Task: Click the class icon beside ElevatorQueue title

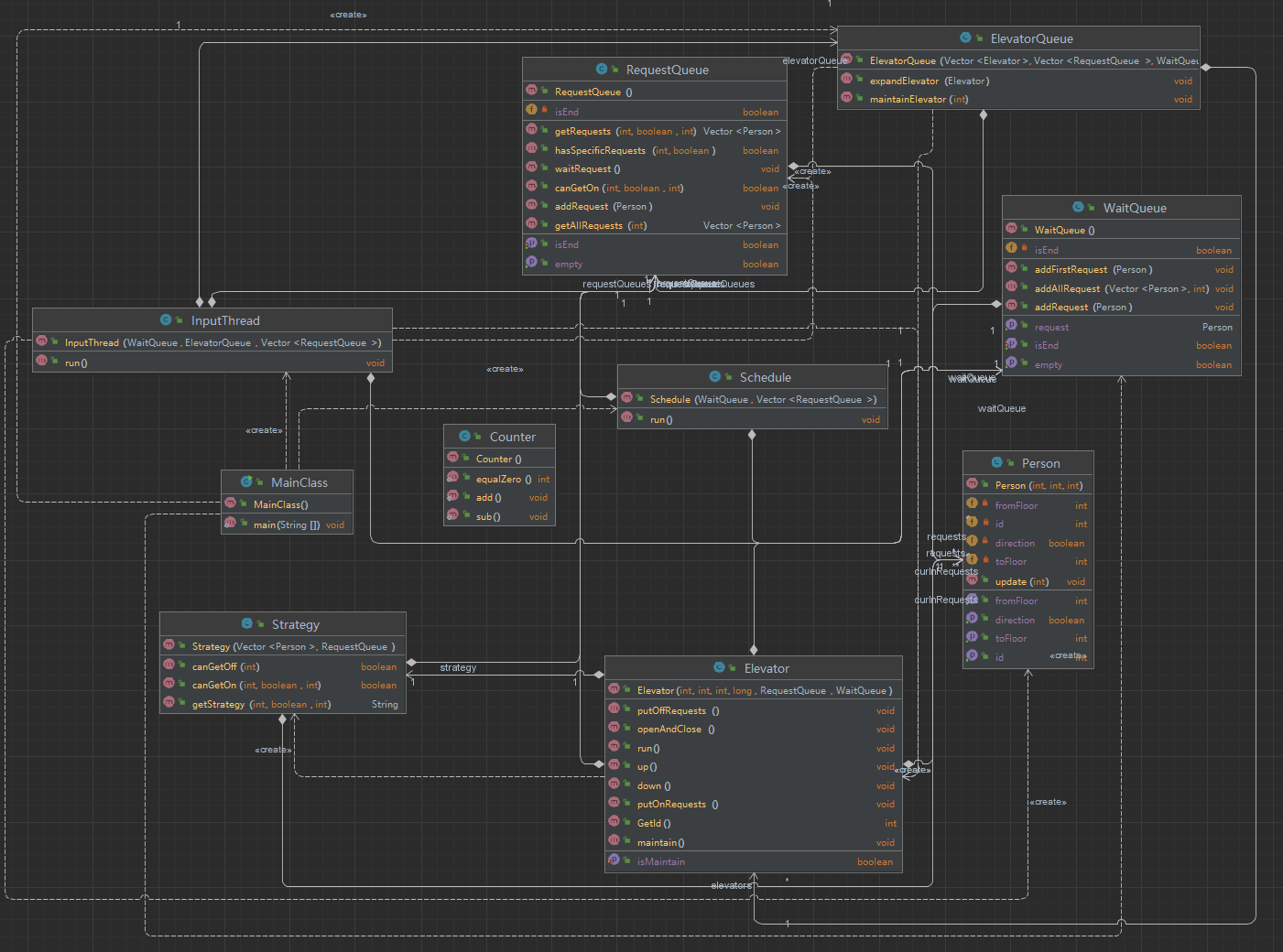Action: pyautogui.click(x=965, y=38)
